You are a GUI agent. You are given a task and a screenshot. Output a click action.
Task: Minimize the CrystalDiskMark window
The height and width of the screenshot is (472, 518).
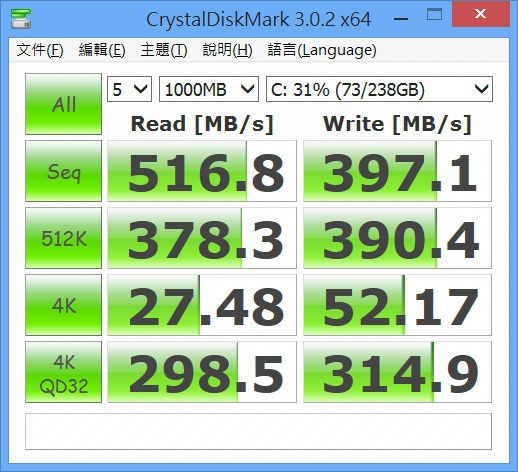(401, 18)
